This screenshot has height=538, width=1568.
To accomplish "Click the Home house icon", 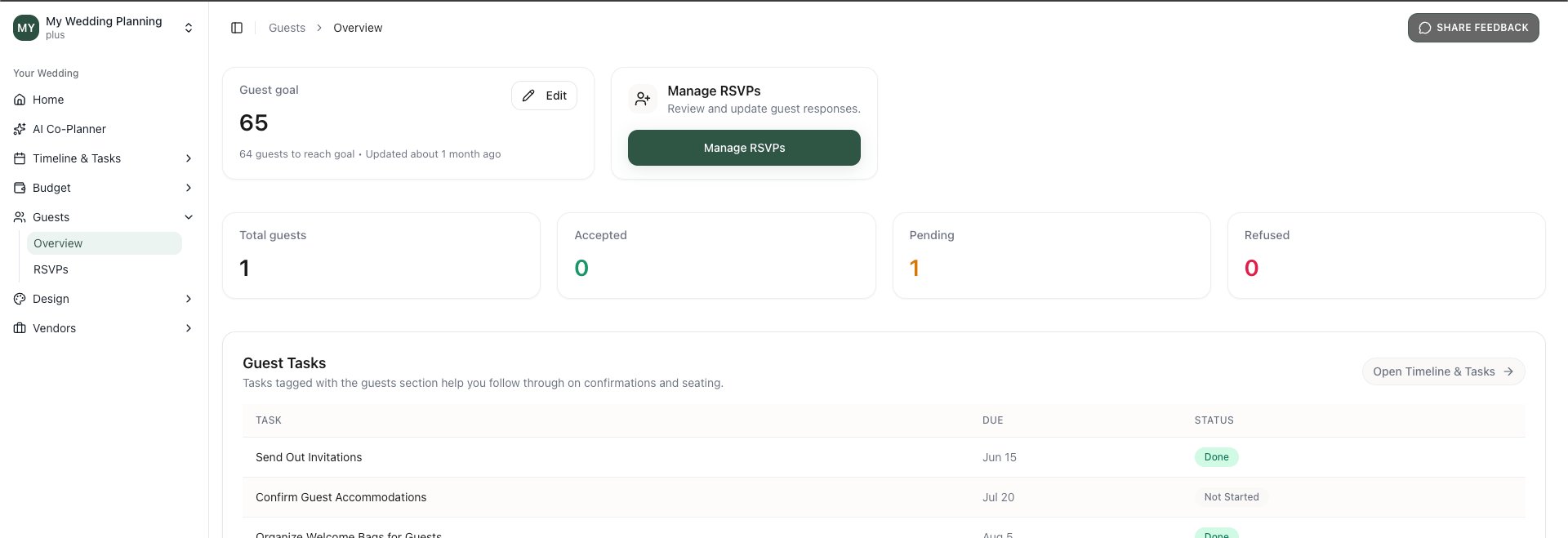I will pyautogui.click(x=20, y=100).
